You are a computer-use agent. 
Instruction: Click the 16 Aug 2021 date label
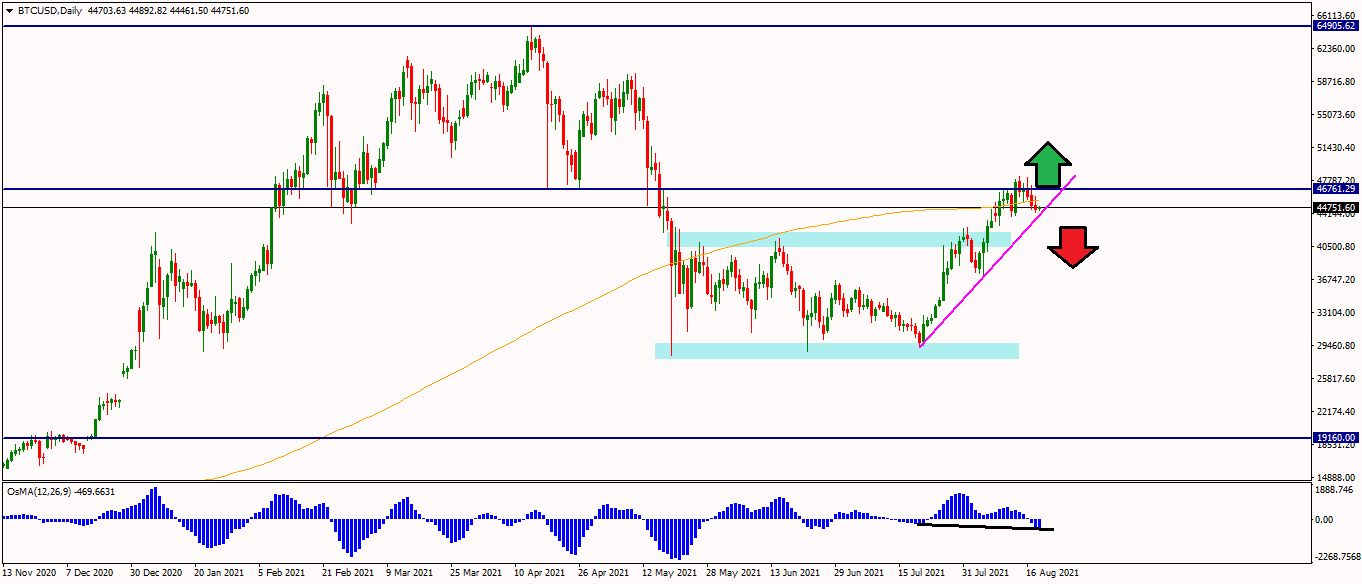1053,574
